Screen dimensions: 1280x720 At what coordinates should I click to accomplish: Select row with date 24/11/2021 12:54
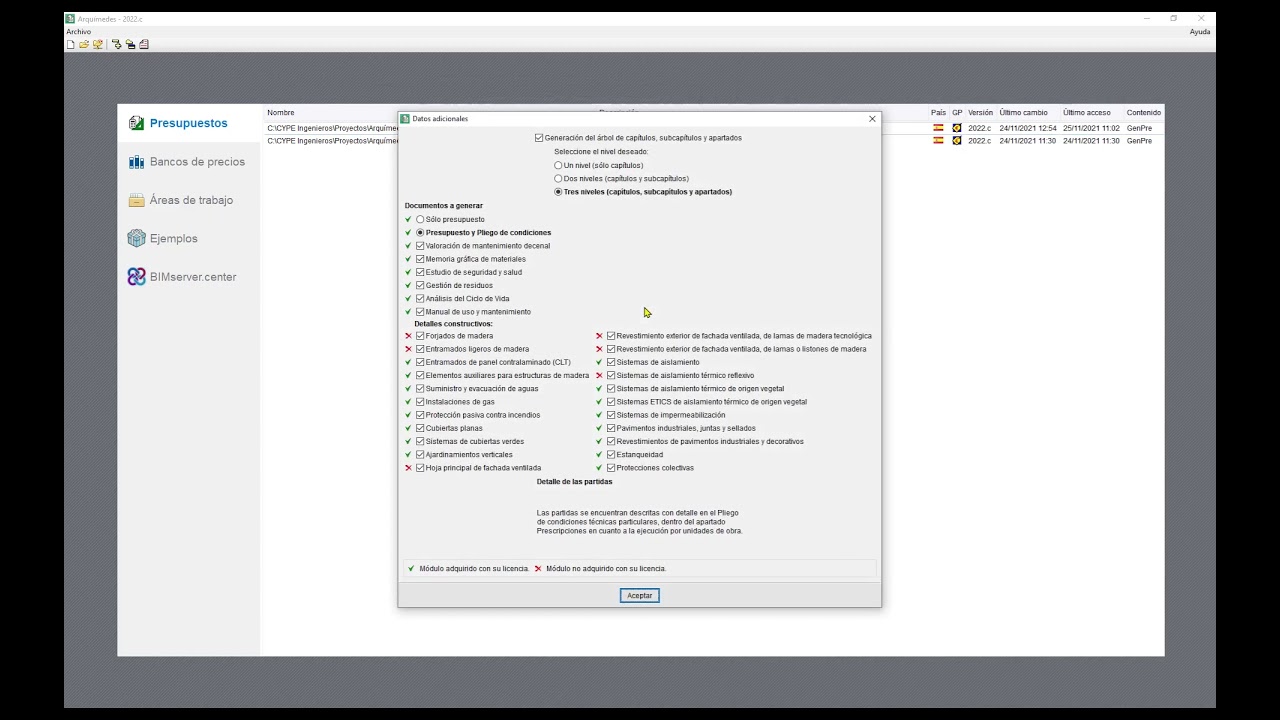[x=712, y=128]
